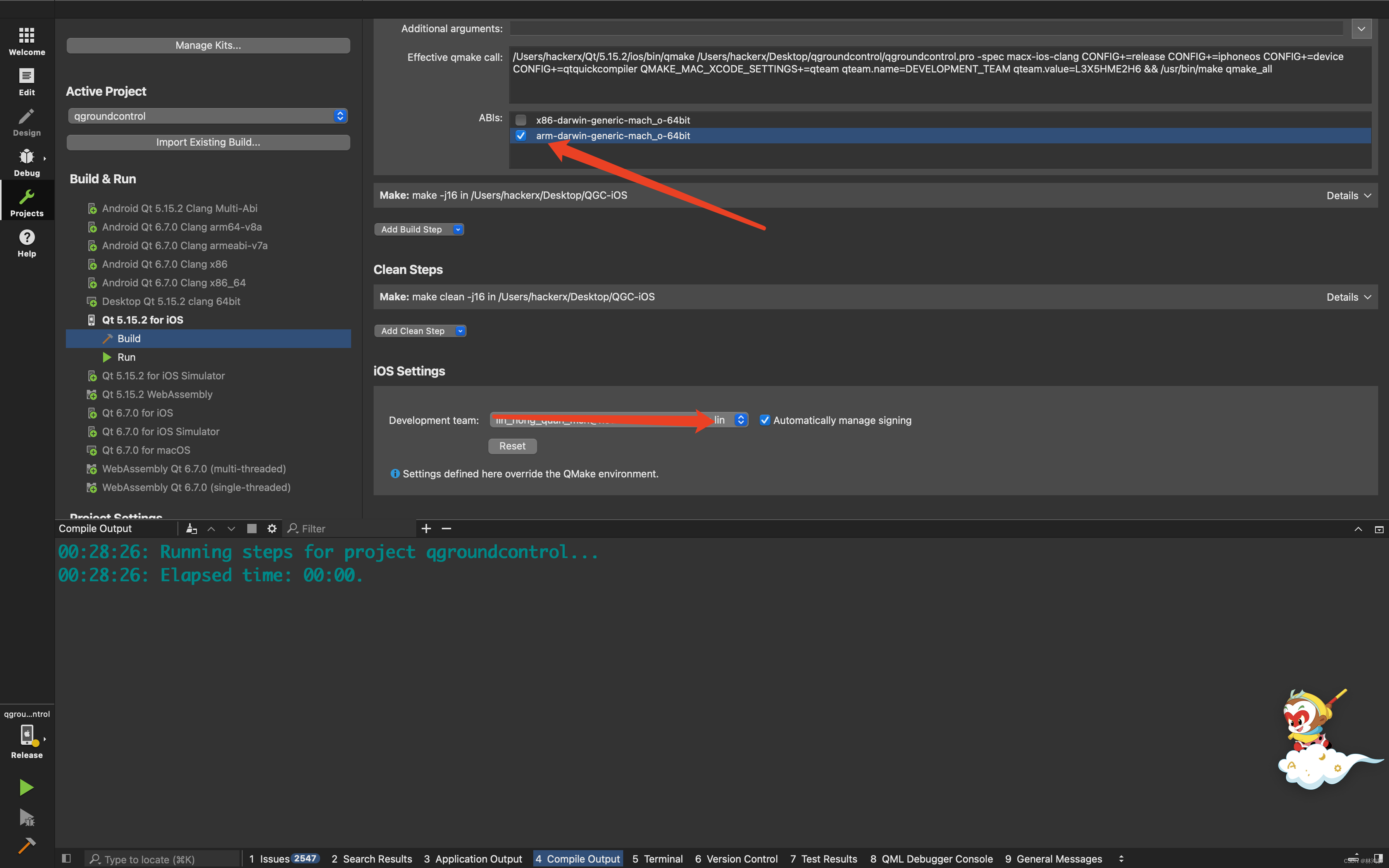Image resolution: width=1389 pixels, height=868 pixels.
Task: Enable Qt 5.15.2 for iOS Simulator kit
Action: (164, 375)
